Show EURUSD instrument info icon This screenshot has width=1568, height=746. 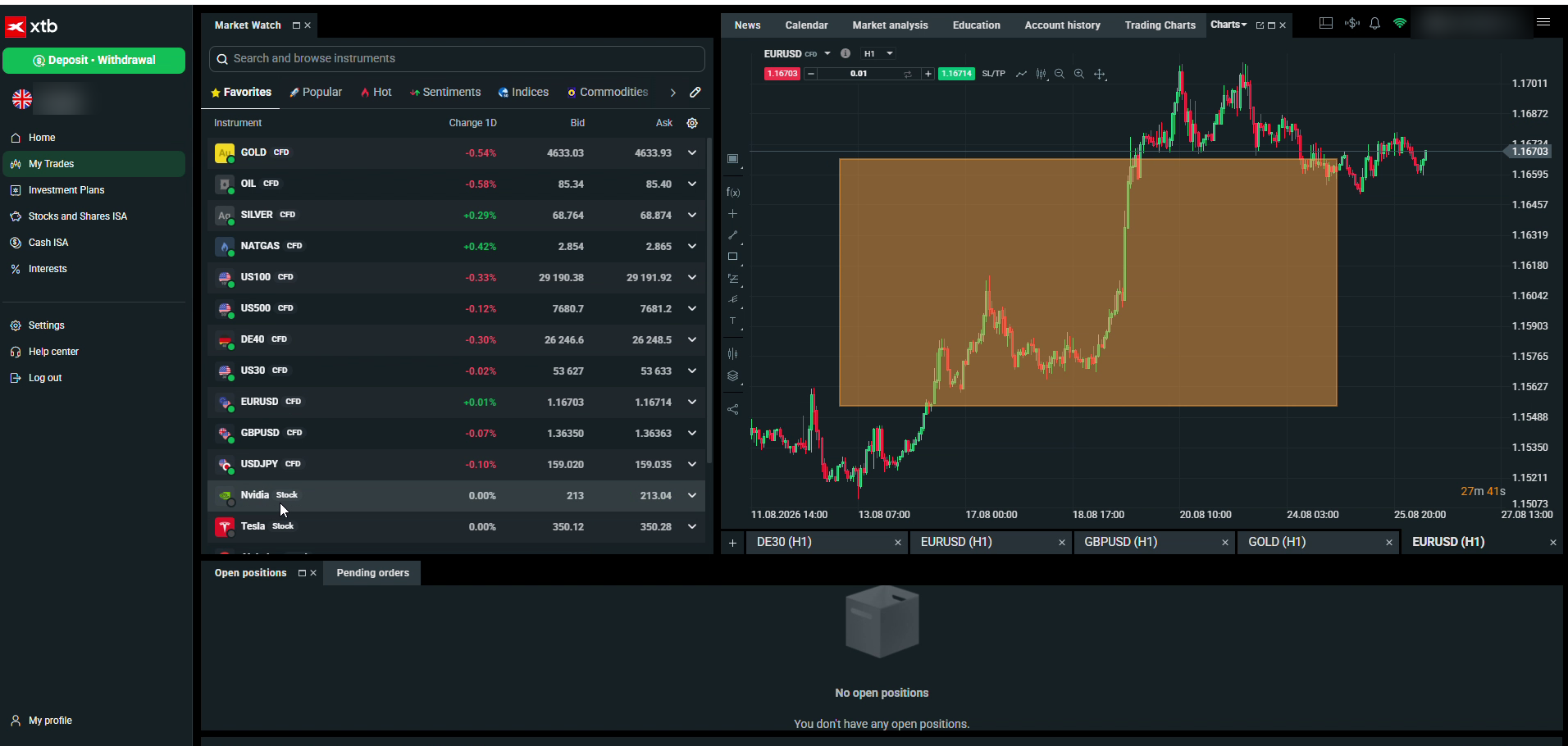click(846, 53)
